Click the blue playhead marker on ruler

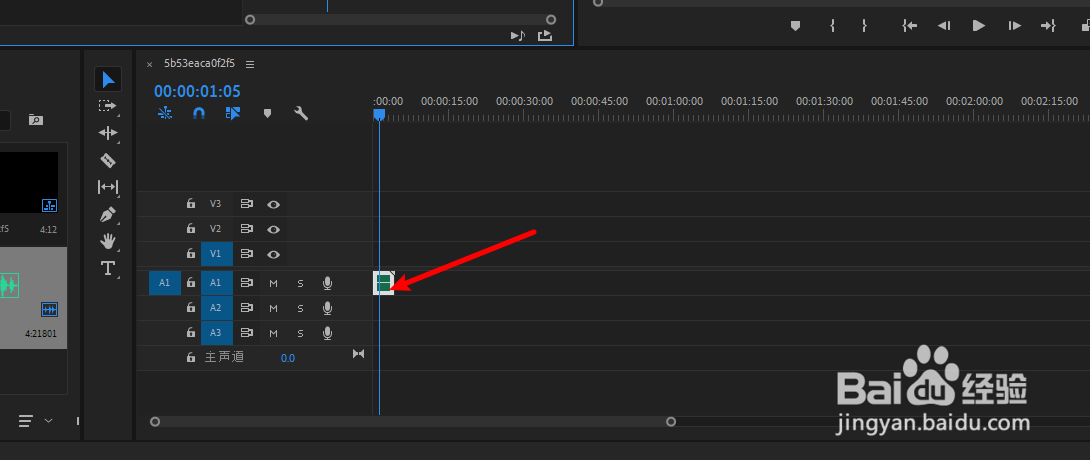point(379,114)
